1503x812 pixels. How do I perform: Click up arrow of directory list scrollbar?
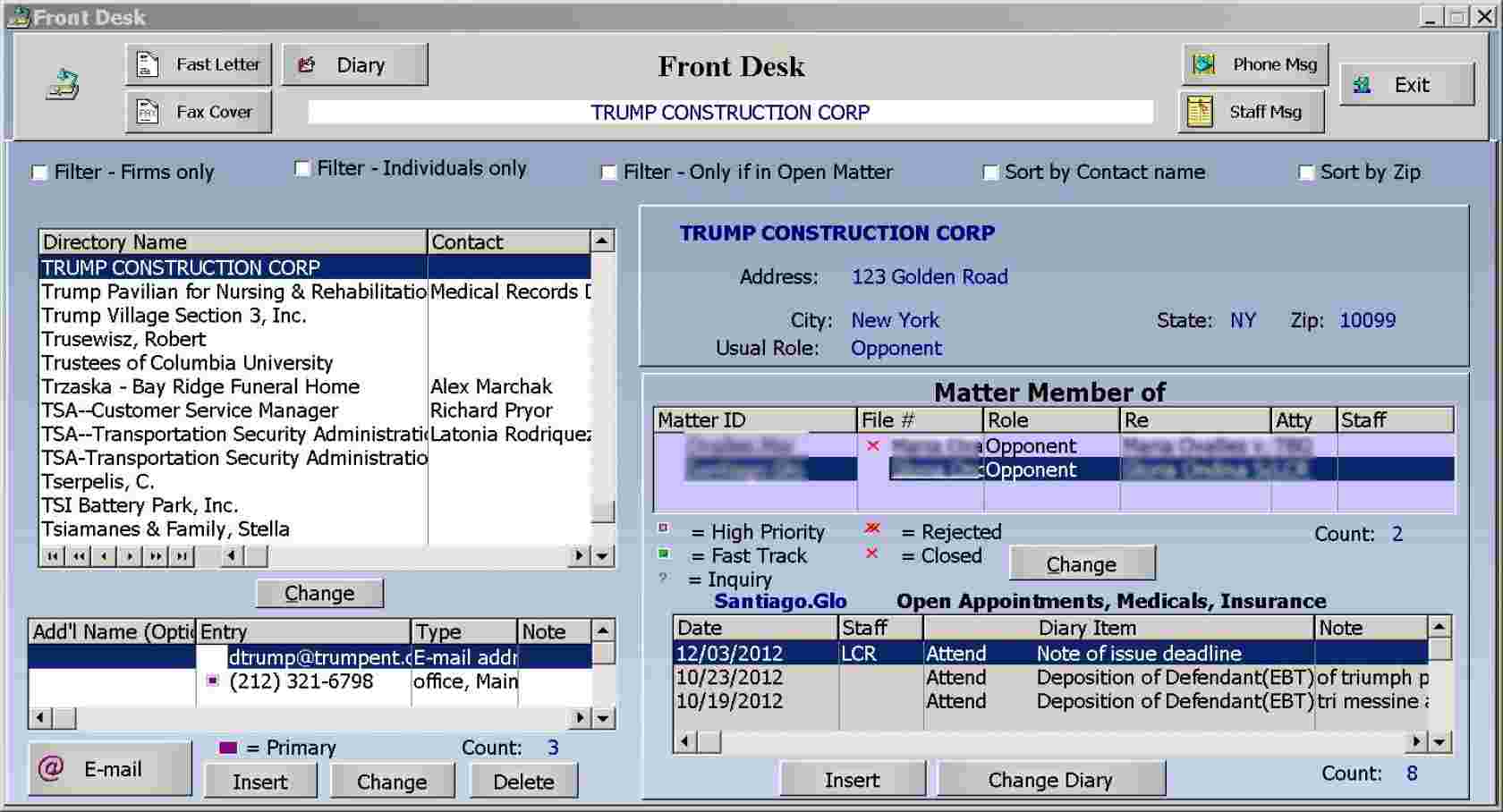click(x=602, y=241)
